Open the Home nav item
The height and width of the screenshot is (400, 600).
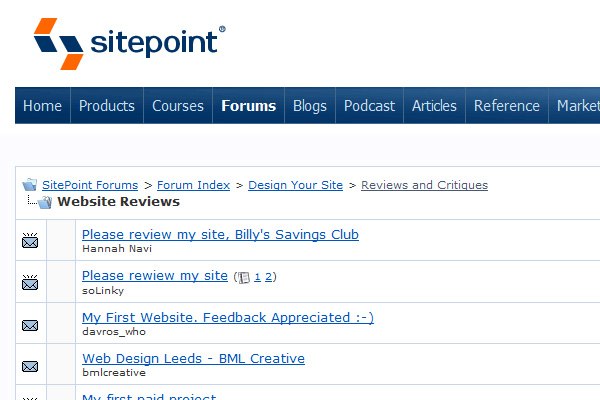(x=42, y=106)
